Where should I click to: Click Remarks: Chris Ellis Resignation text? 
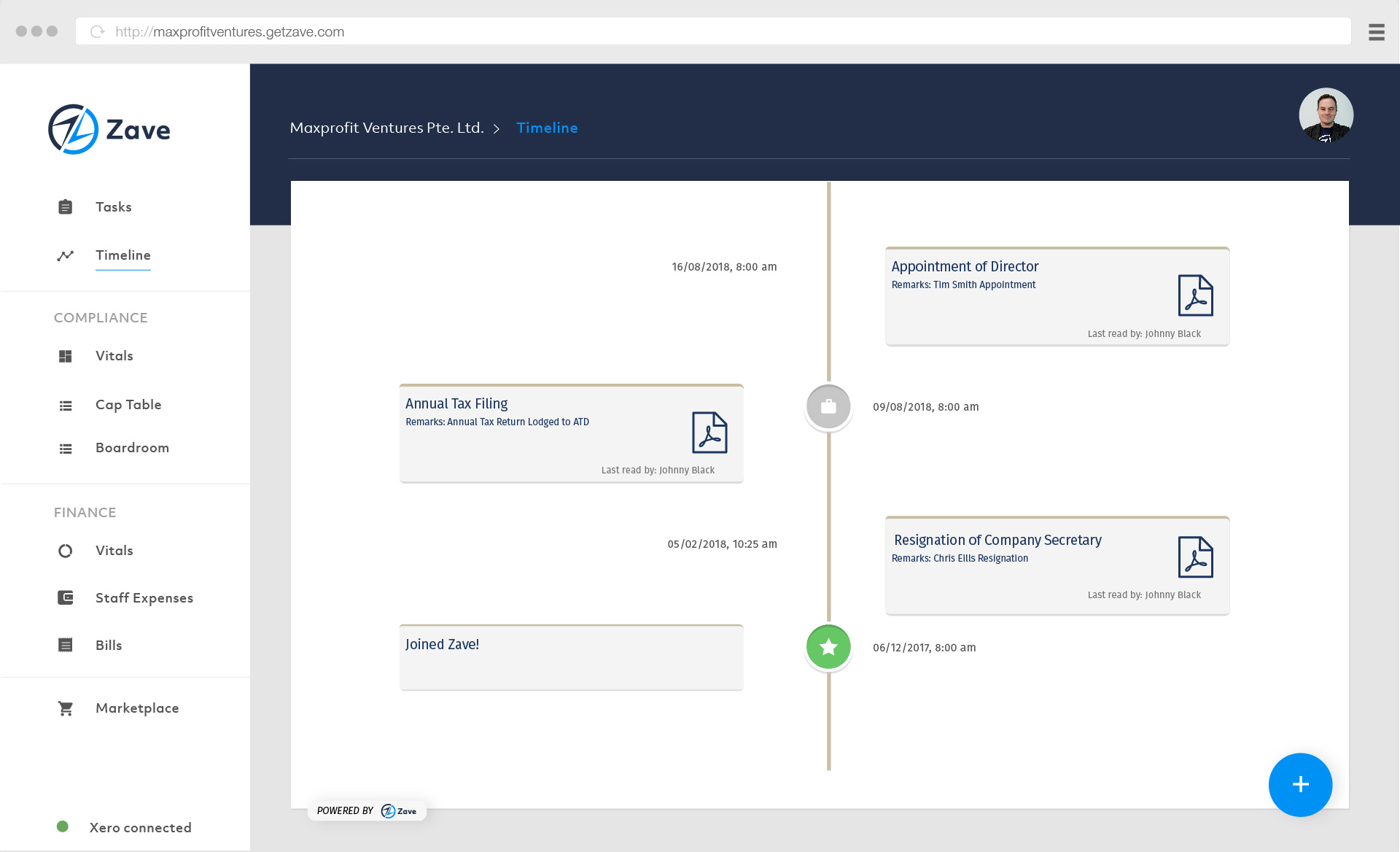click(x=960, y=558)
